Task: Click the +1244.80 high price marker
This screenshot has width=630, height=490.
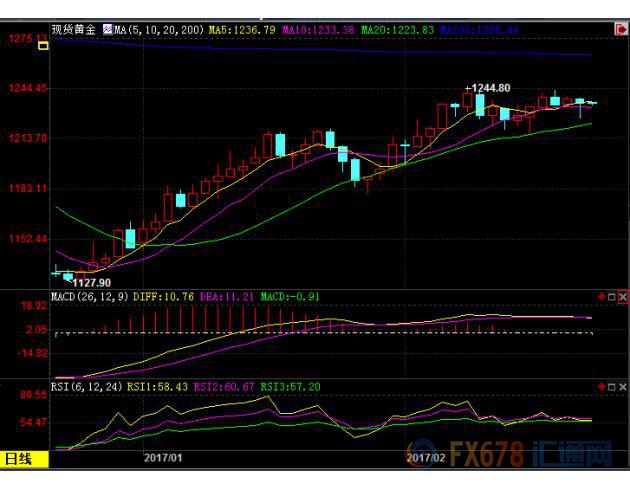Action: [x=487, y=88]
